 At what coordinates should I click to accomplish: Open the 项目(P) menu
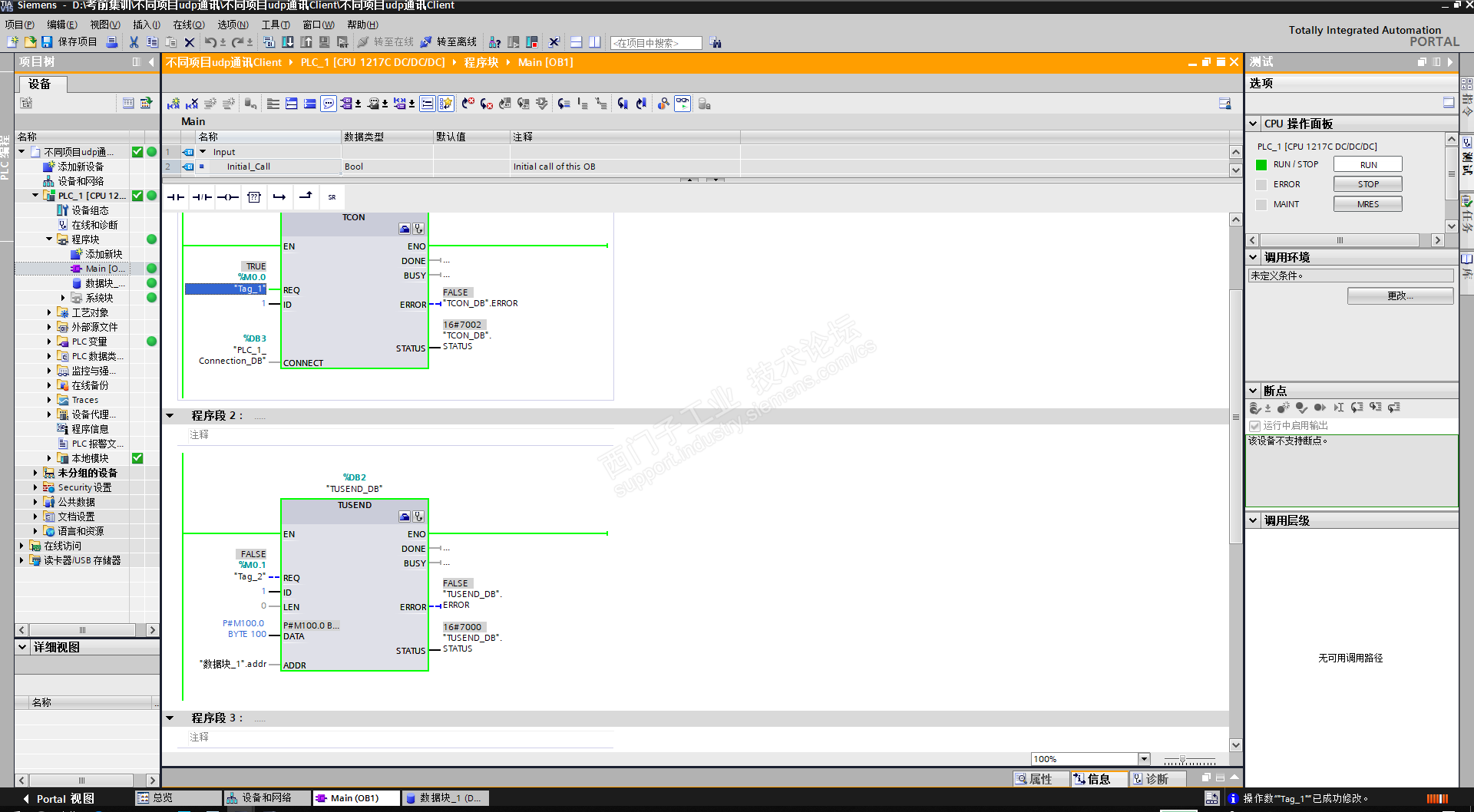(20, 25)
